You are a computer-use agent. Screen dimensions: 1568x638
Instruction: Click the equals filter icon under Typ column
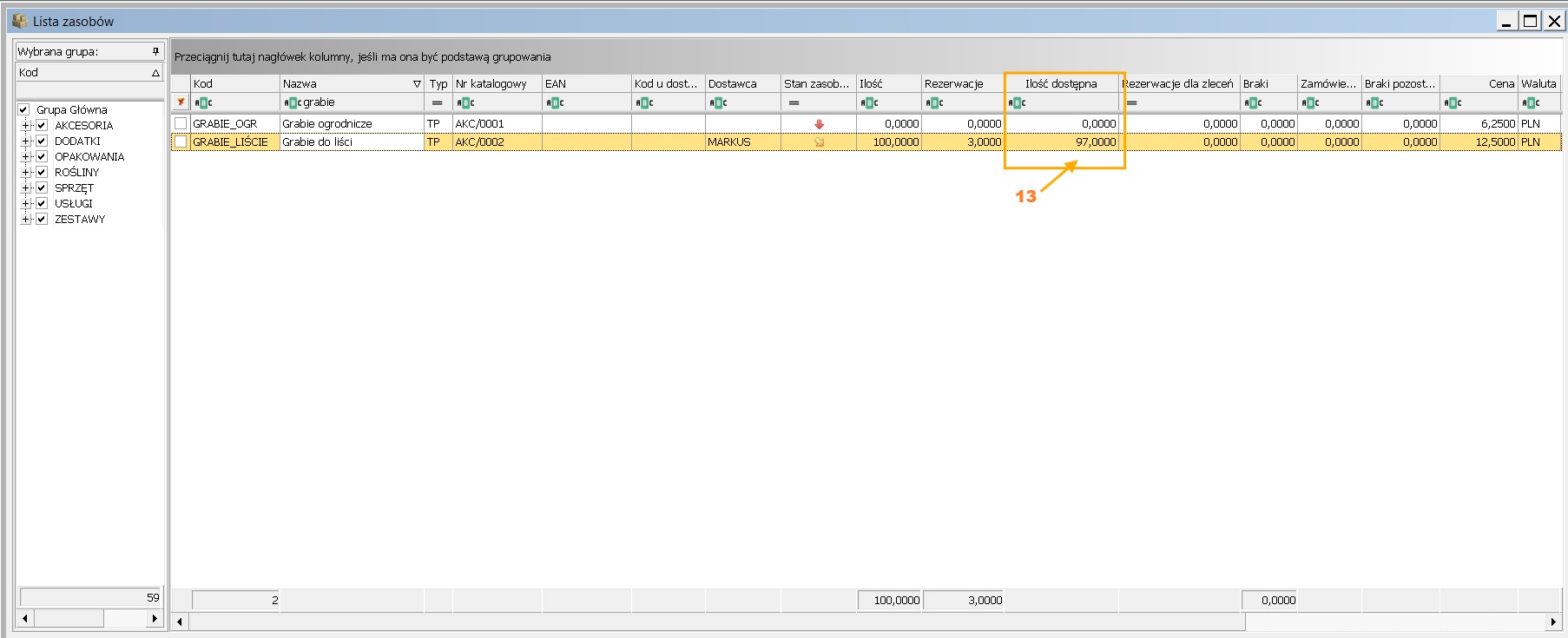point(437,103)
